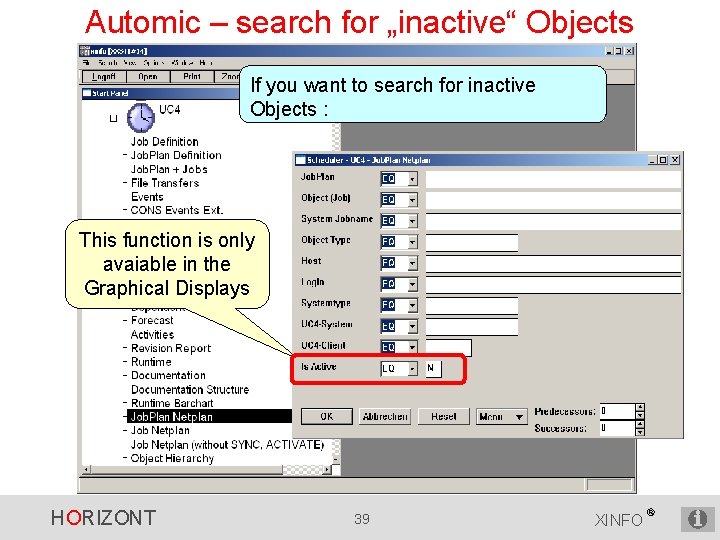
Task: Select Job Netplan in the tree
Action: [x=160, y=431]
